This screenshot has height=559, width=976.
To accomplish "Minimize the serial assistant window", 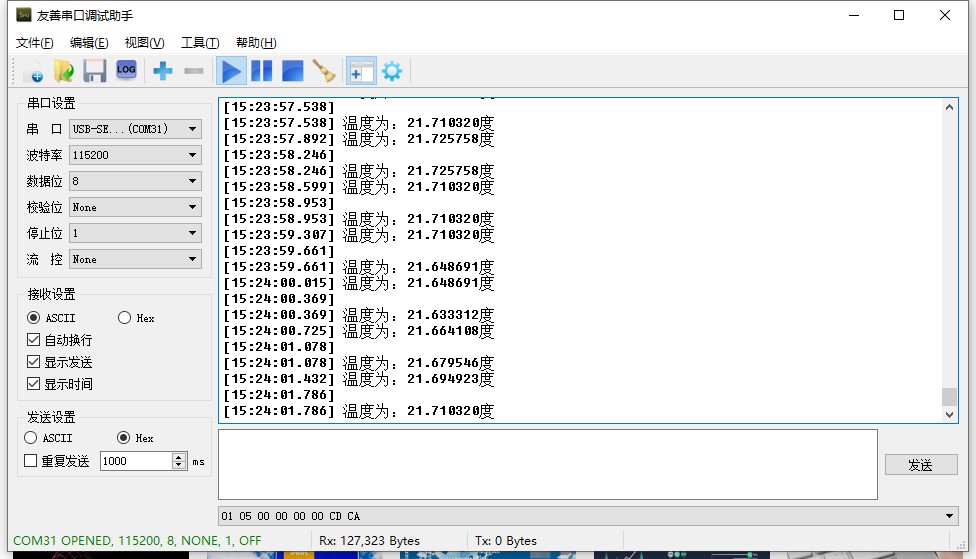I will [854, 15].
